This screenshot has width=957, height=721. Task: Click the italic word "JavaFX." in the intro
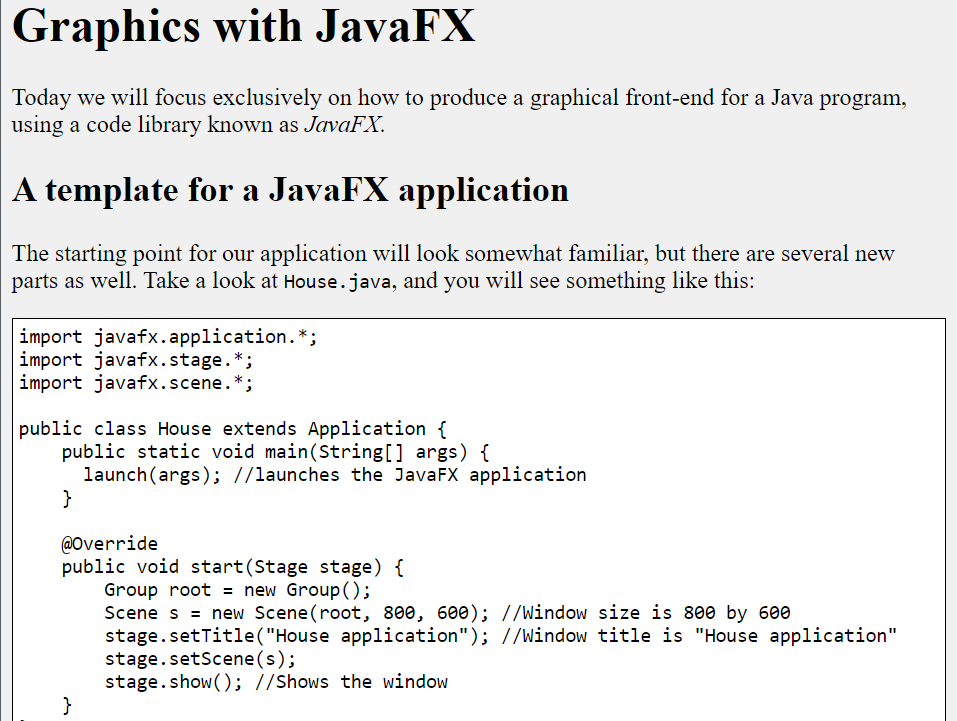pos(344,125)
